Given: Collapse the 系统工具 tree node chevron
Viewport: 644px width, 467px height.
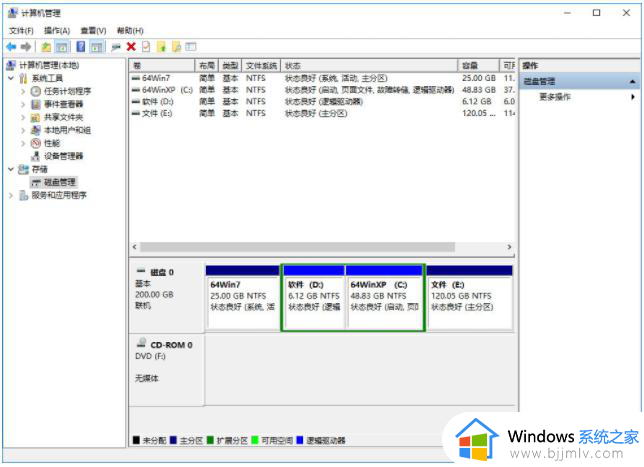Looking at the screenshot, I should tap(11, 78).
